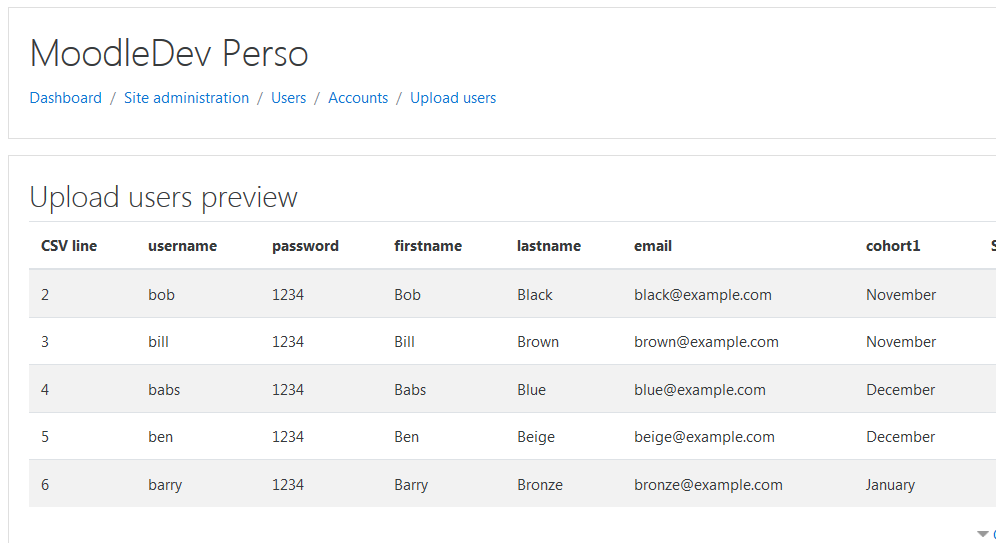
Task: Select email black@example.com
Action: [703, 295]
